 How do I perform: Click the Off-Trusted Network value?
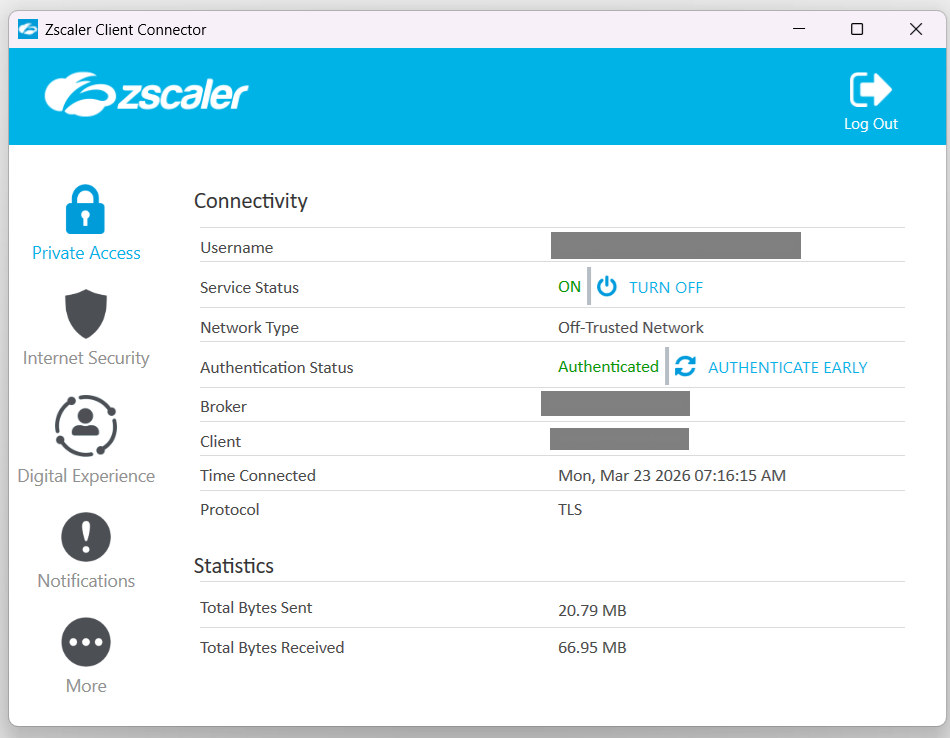click(631, 328)
